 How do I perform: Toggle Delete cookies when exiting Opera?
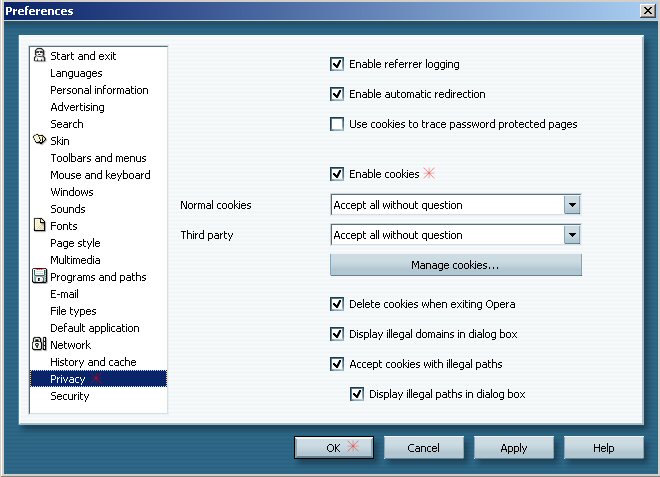(x=337, y=304)
